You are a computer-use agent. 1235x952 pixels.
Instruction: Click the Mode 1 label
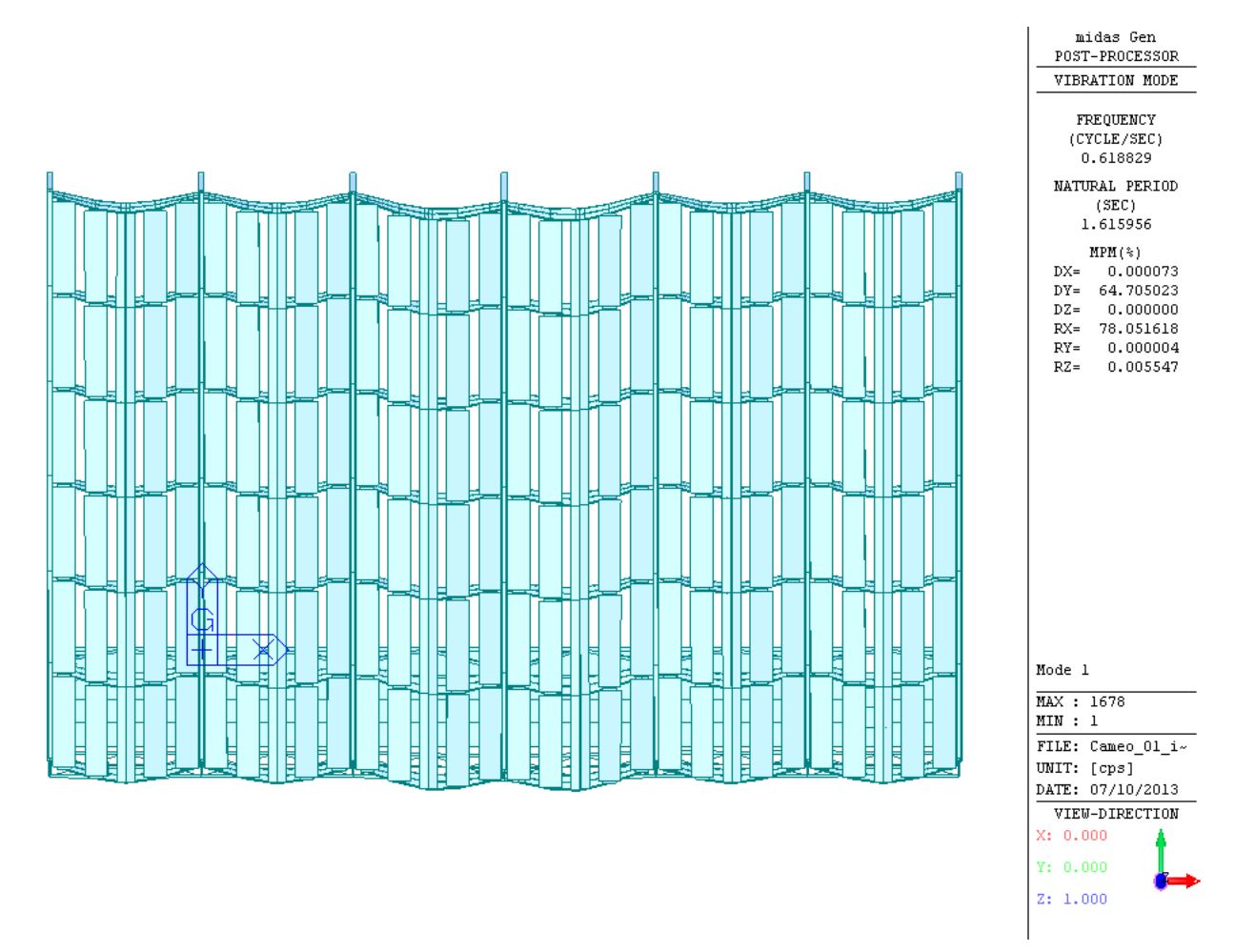point(1062,670)
